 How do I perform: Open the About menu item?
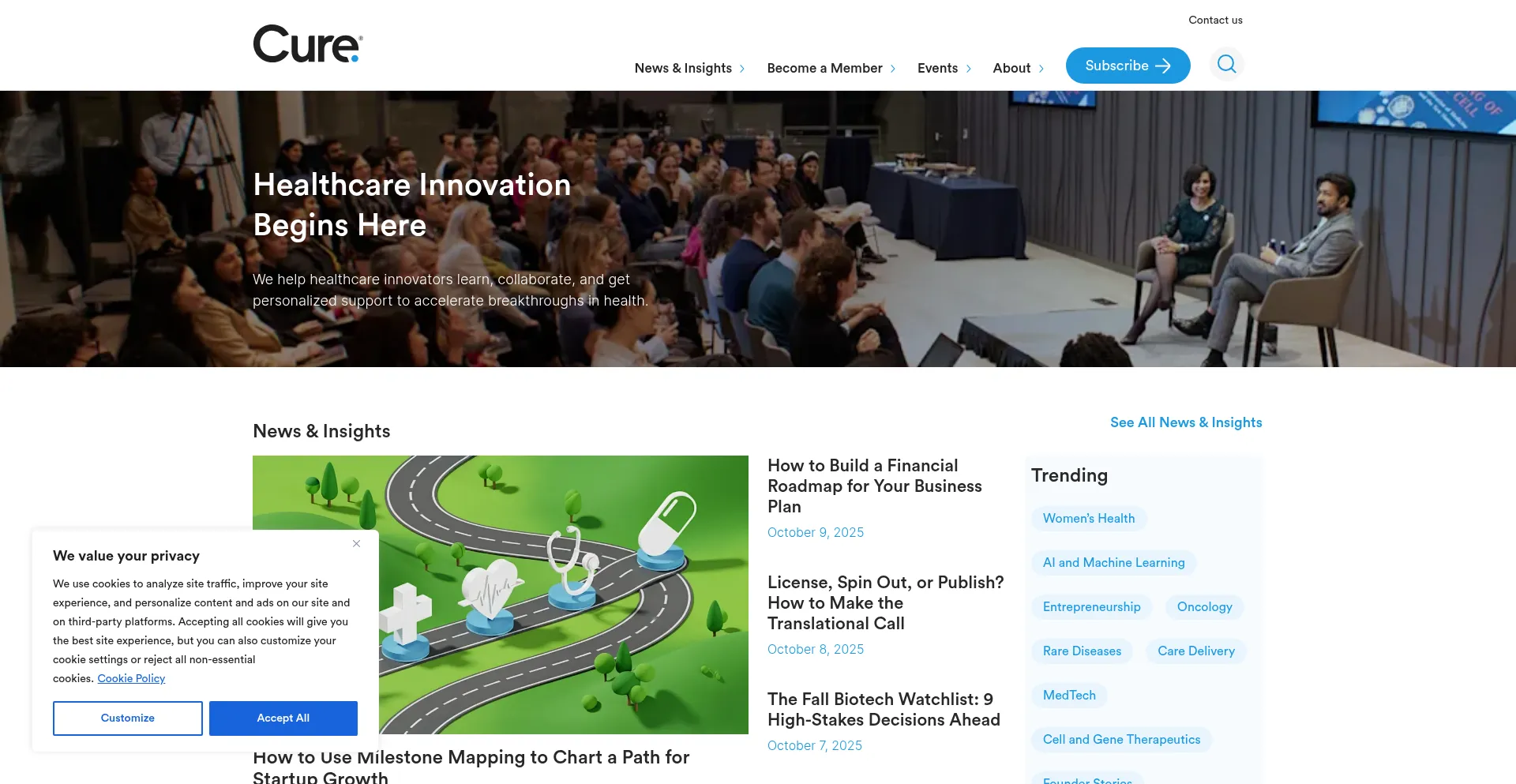point(1011,68)
